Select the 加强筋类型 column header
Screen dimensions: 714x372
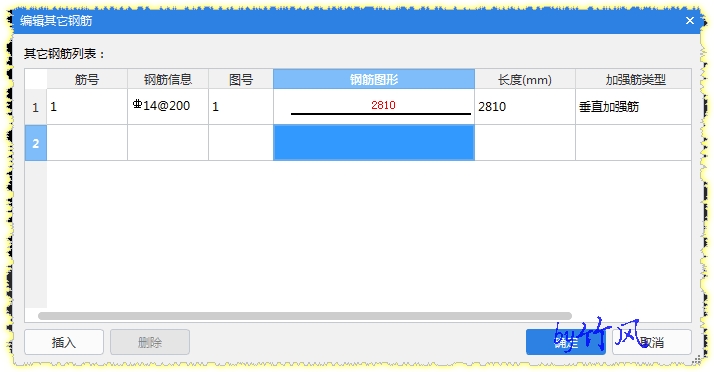pyautogui.click(x=633, y=79)
